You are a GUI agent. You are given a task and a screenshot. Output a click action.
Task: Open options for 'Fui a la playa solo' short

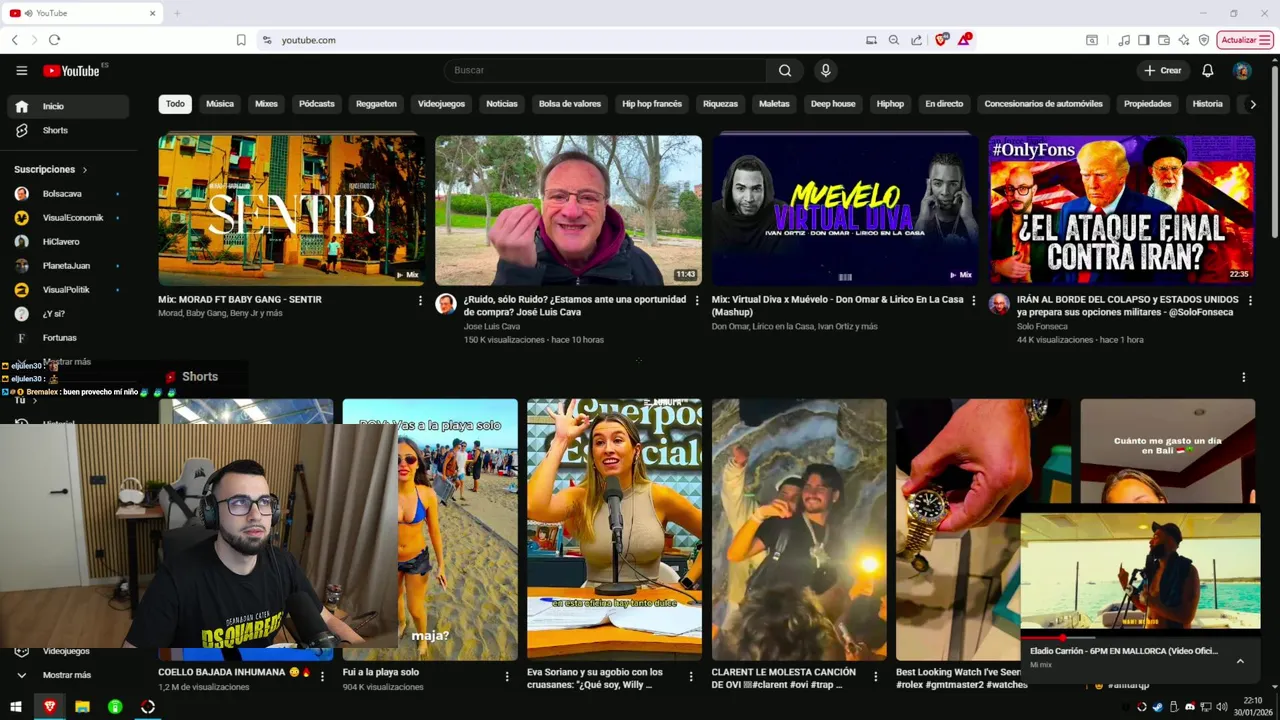tap(506, 677)
